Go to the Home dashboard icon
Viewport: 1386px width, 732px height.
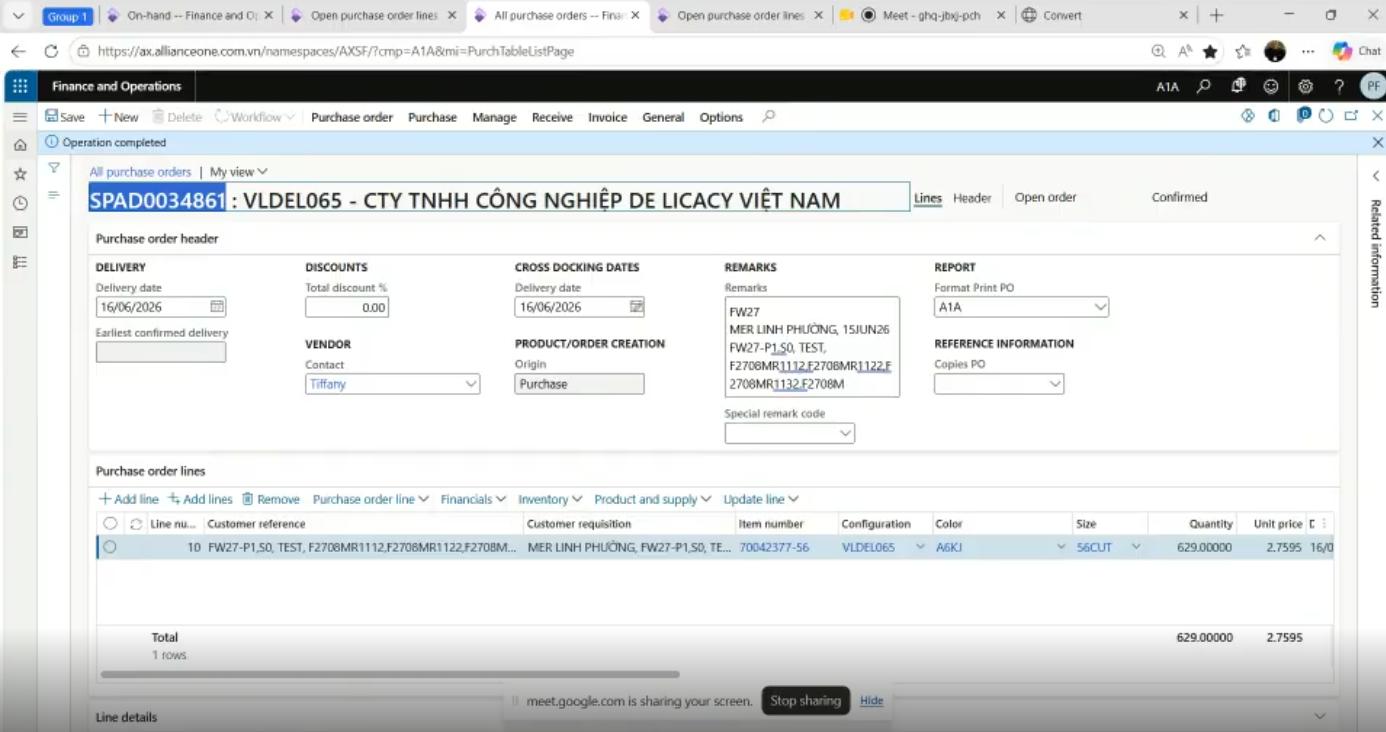tap(19, 145)
